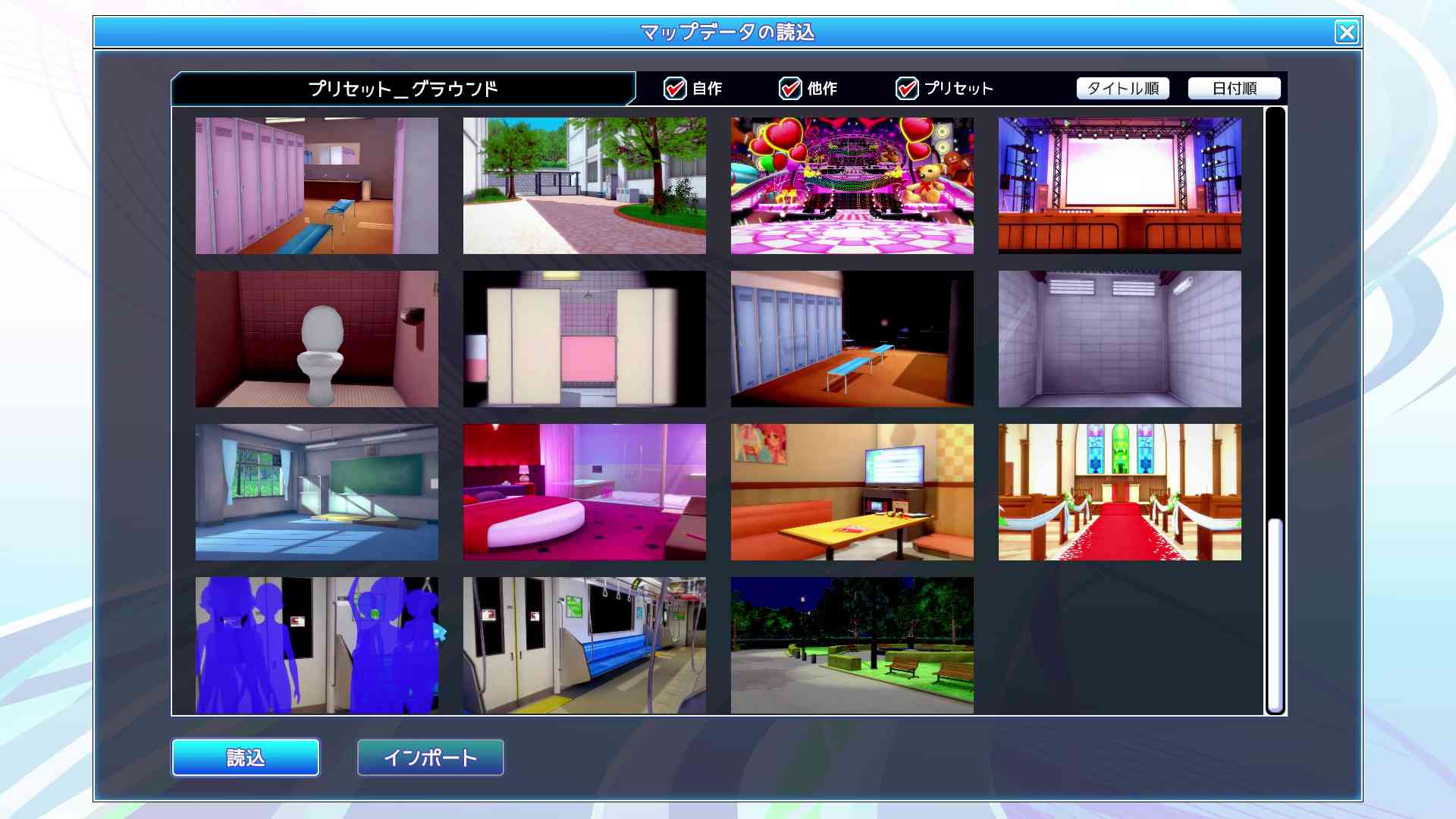Click the インポート import button
The height and width of the screenshot is (819, 1456).
[x=431, y=758]
